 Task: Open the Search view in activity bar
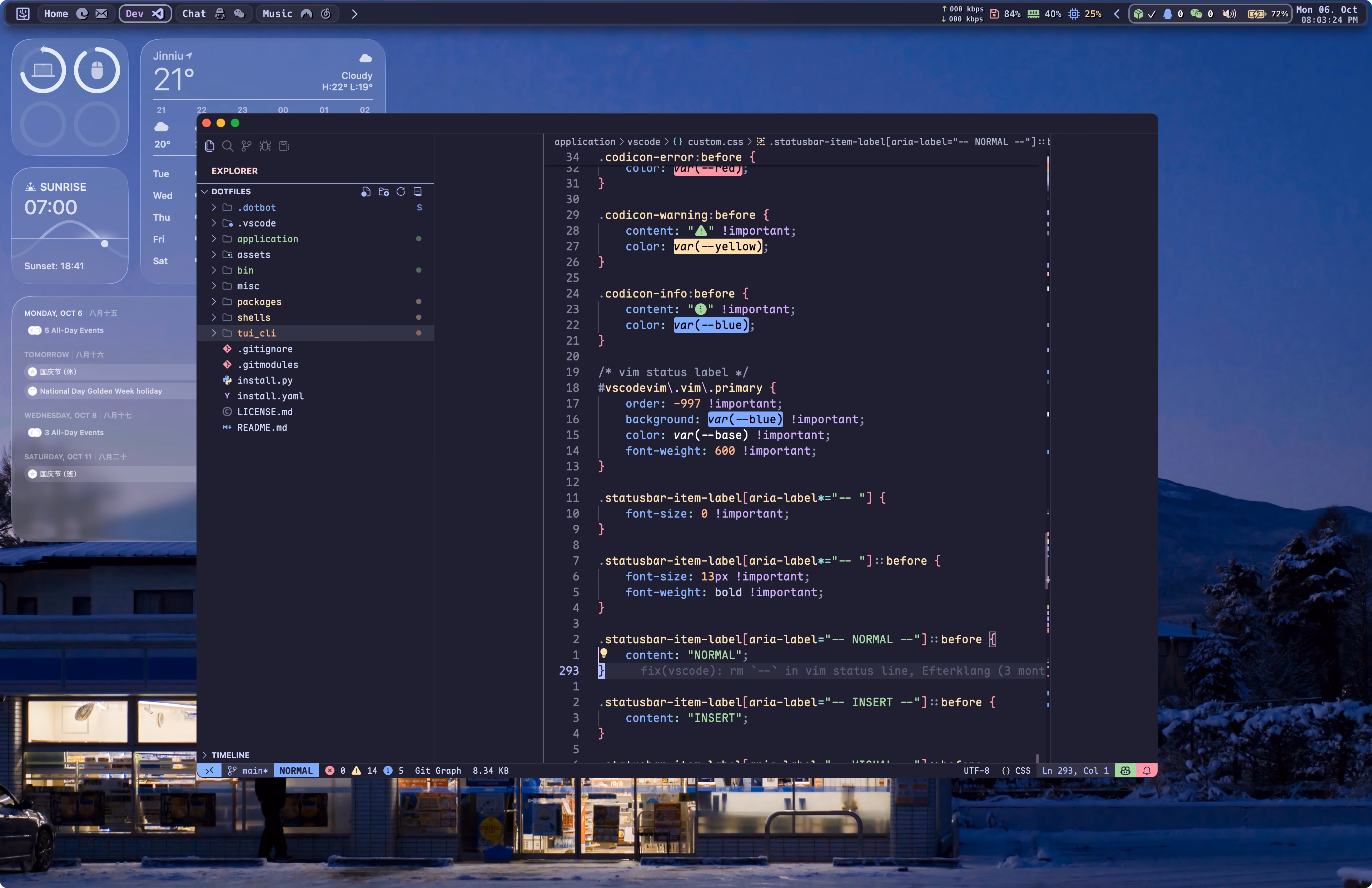click(228, 146)
